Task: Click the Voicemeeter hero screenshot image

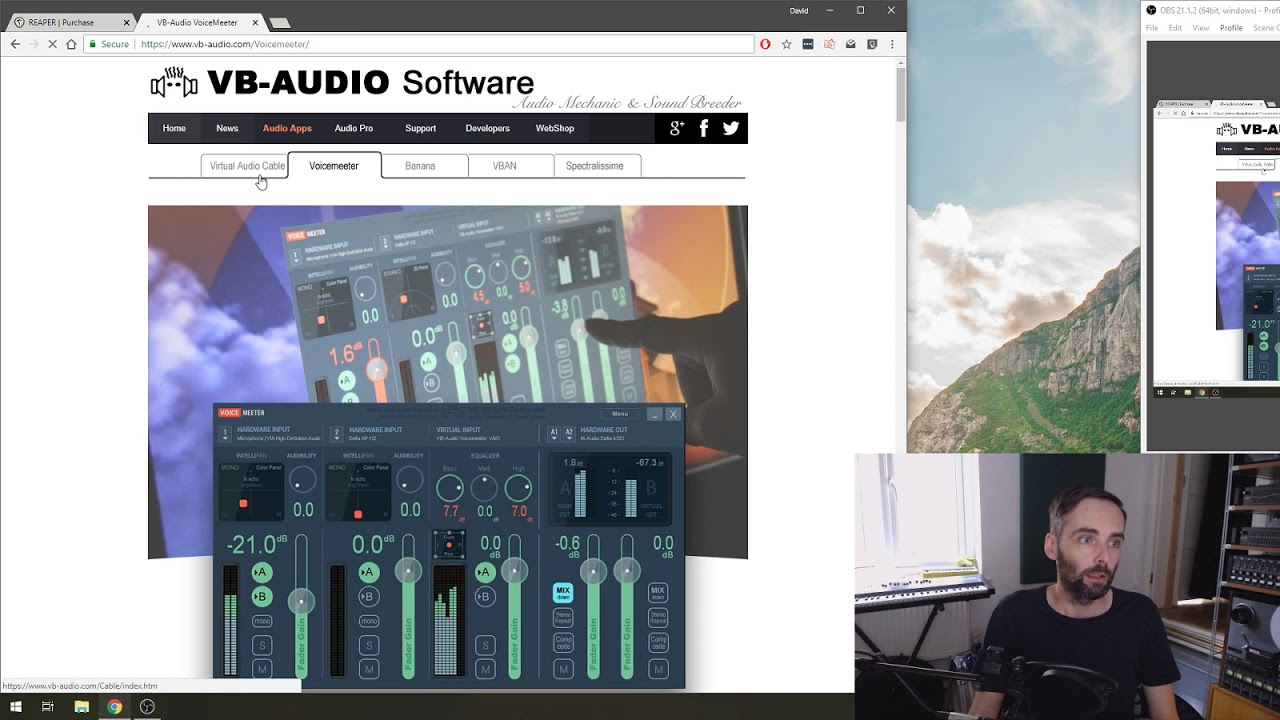Action: (448, 447)
